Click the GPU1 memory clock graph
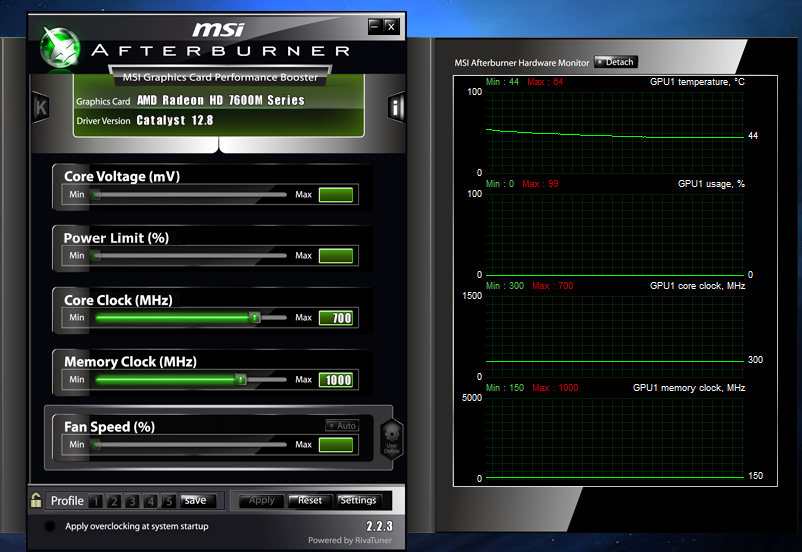Viewport: 802px width, 552px height. coord(615,438)
